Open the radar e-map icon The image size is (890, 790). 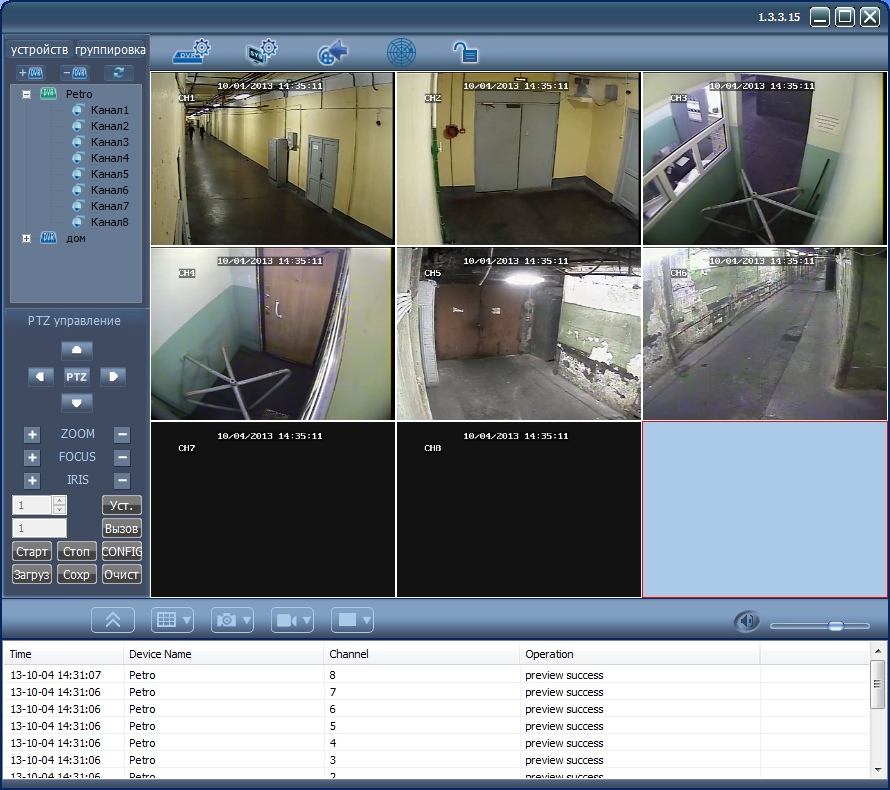[401, 52]
